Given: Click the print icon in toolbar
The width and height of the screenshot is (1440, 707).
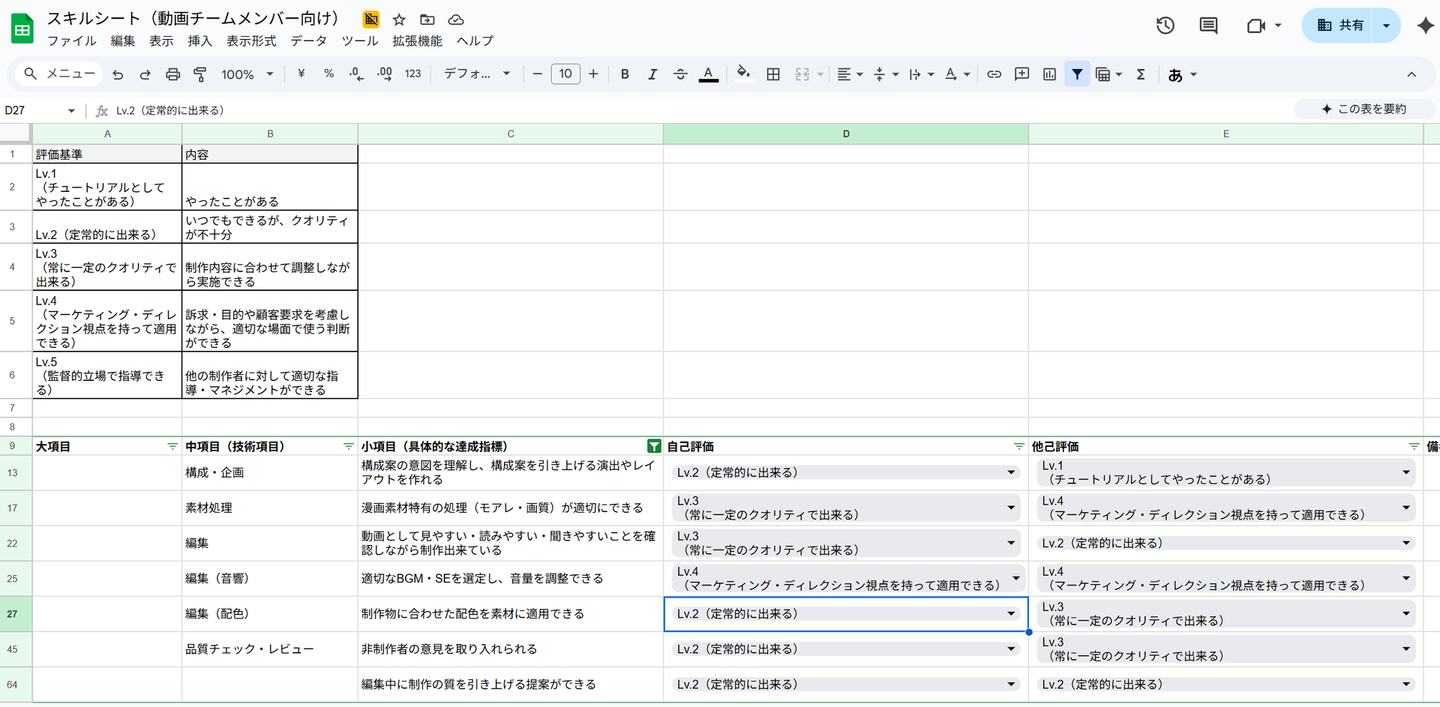Looking at the screenshot, I should 172,74.
